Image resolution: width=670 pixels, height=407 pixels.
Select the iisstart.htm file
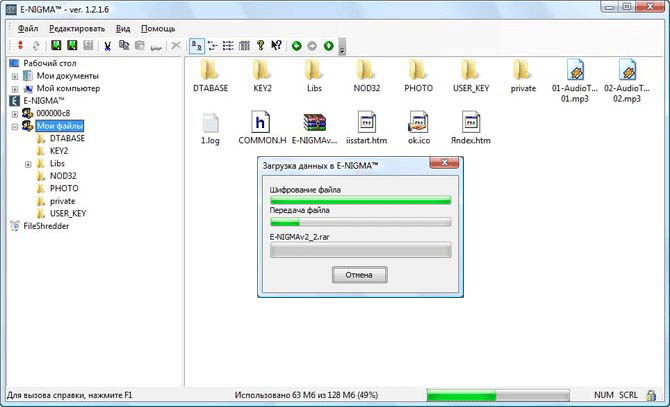[367, 128]
